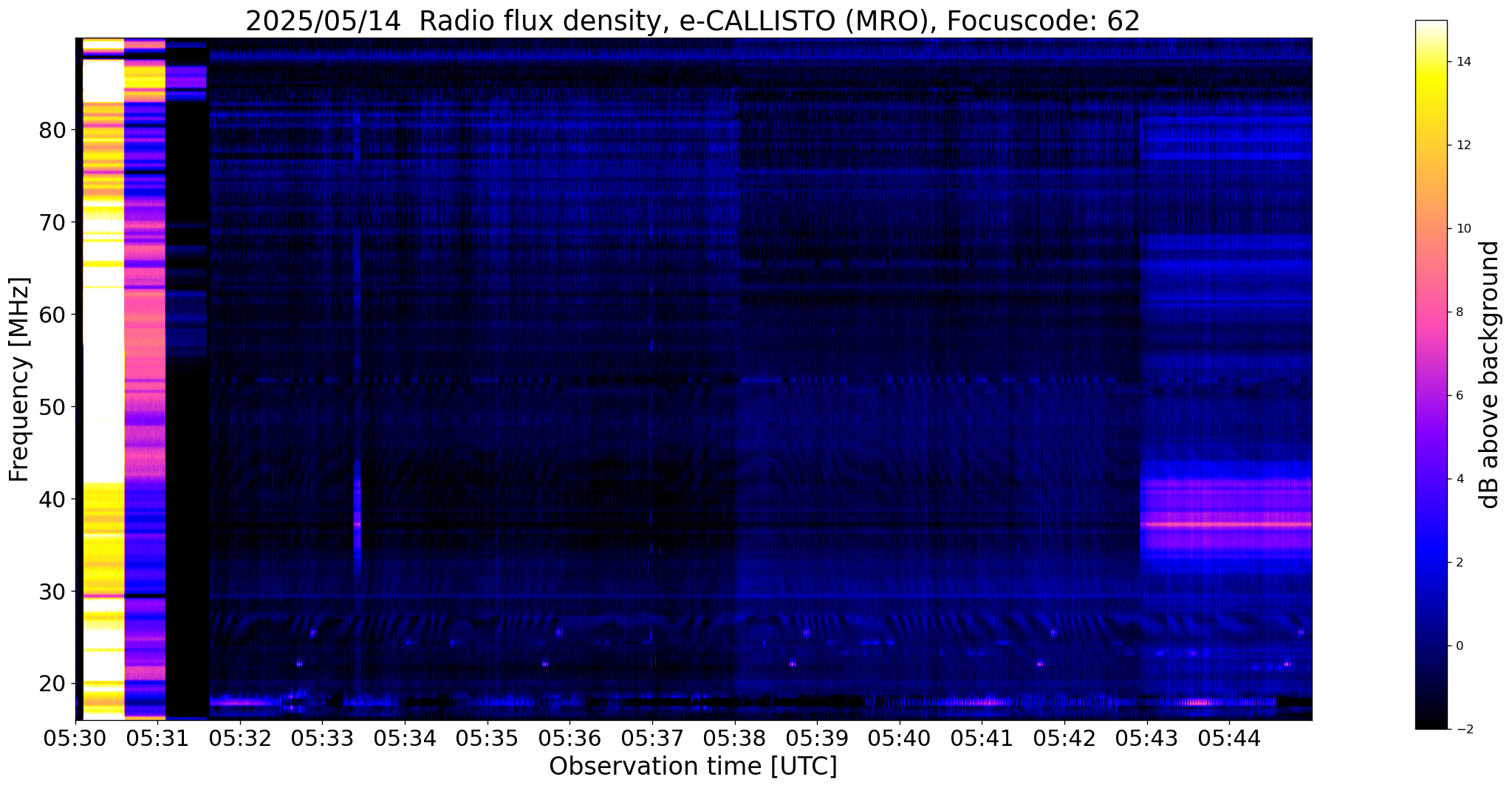Click the 05:35 time tick label
Screen dimensions: 1512x788
pos(488,737)
